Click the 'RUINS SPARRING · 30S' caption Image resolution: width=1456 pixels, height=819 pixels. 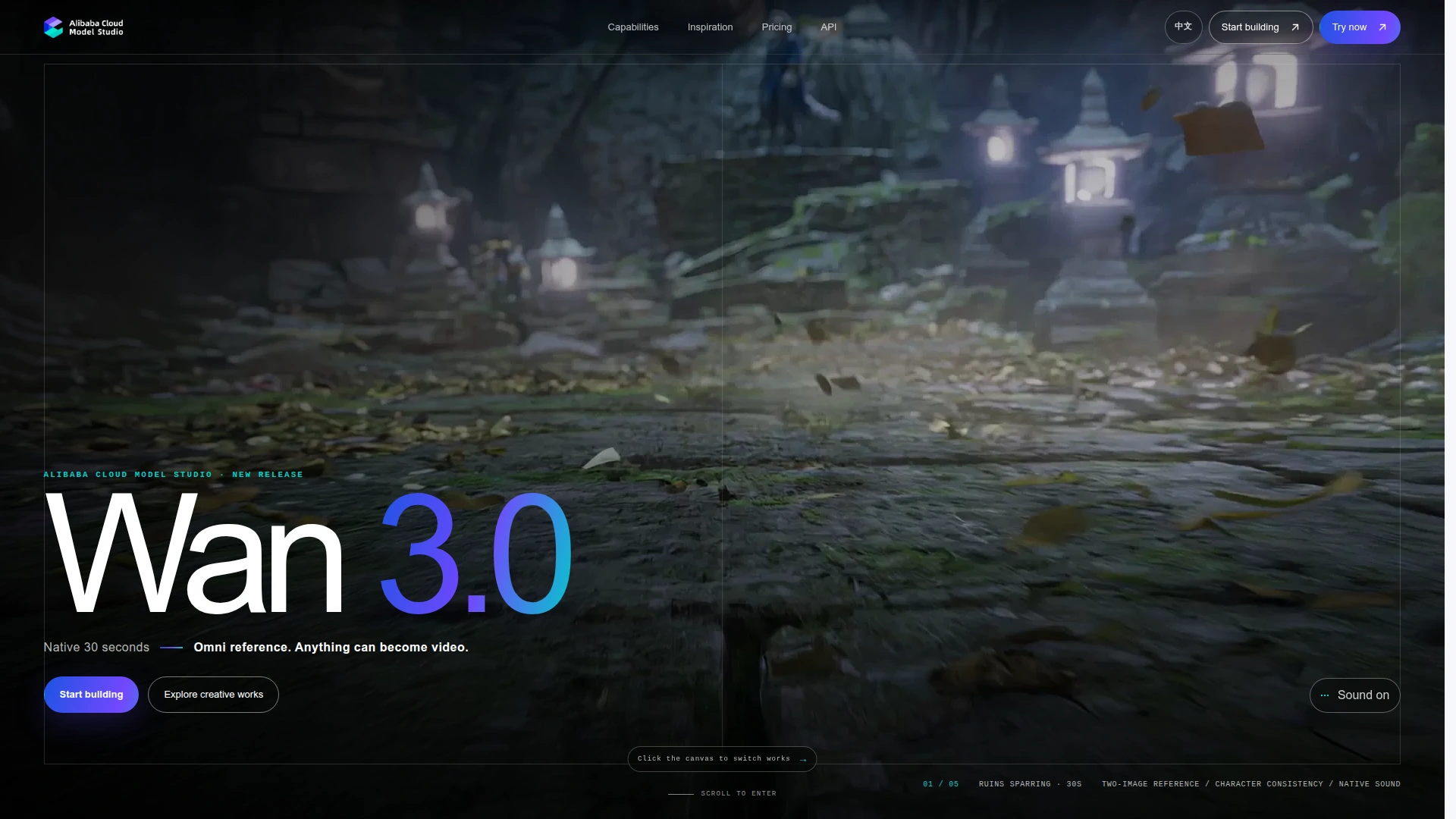click(x=1030, y=784)
